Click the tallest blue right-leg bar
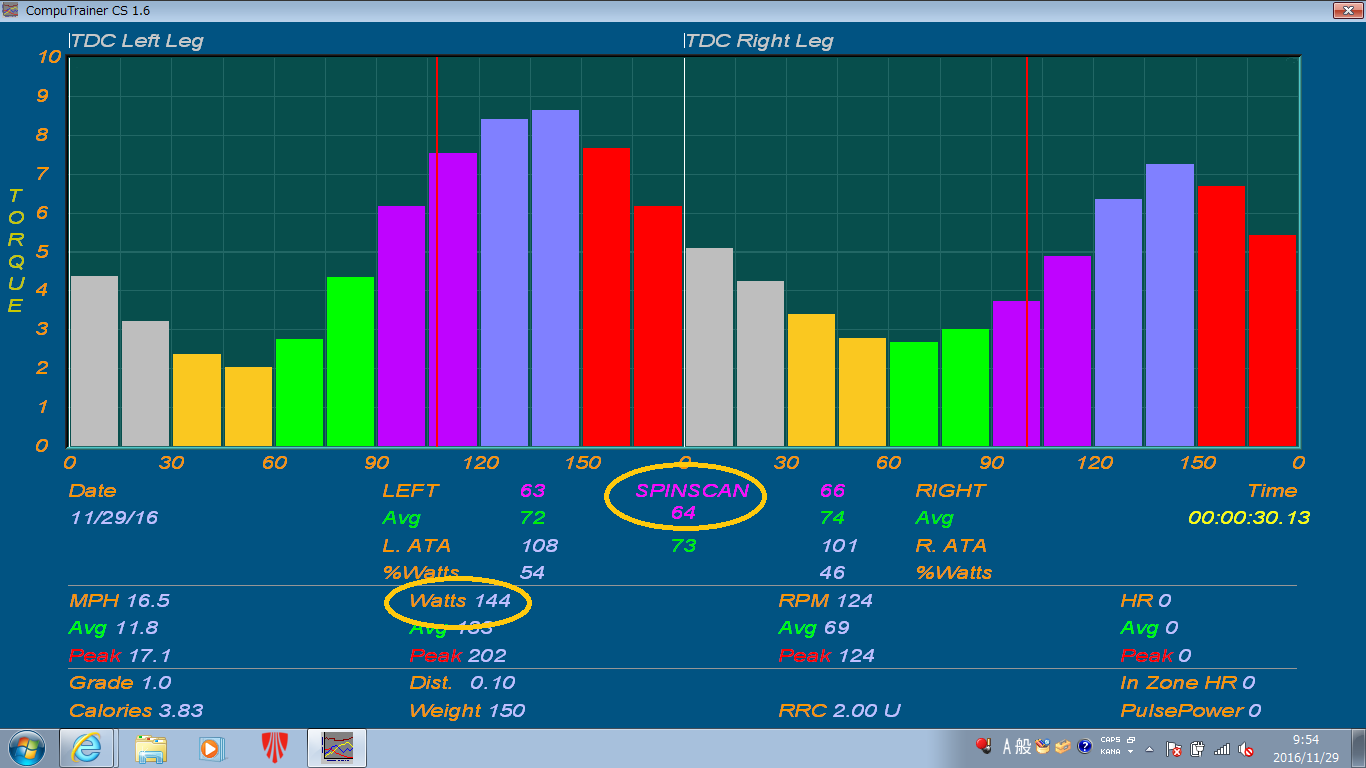This screenshot has width=1366, height=768. pos(1170,305)
